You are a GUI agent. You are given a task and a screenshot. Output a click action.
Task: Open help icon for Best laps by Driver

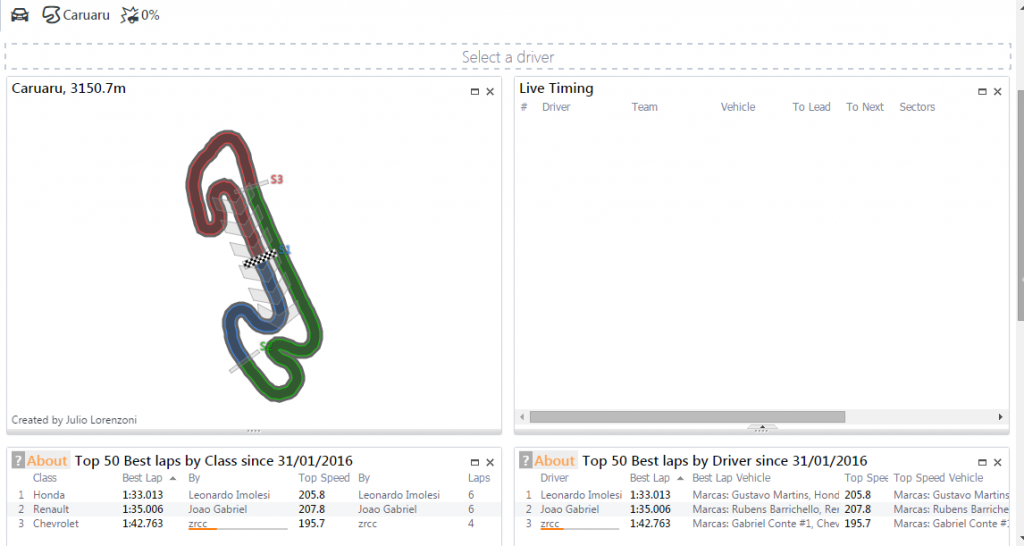pyautogui.click(x=526, y=460)
